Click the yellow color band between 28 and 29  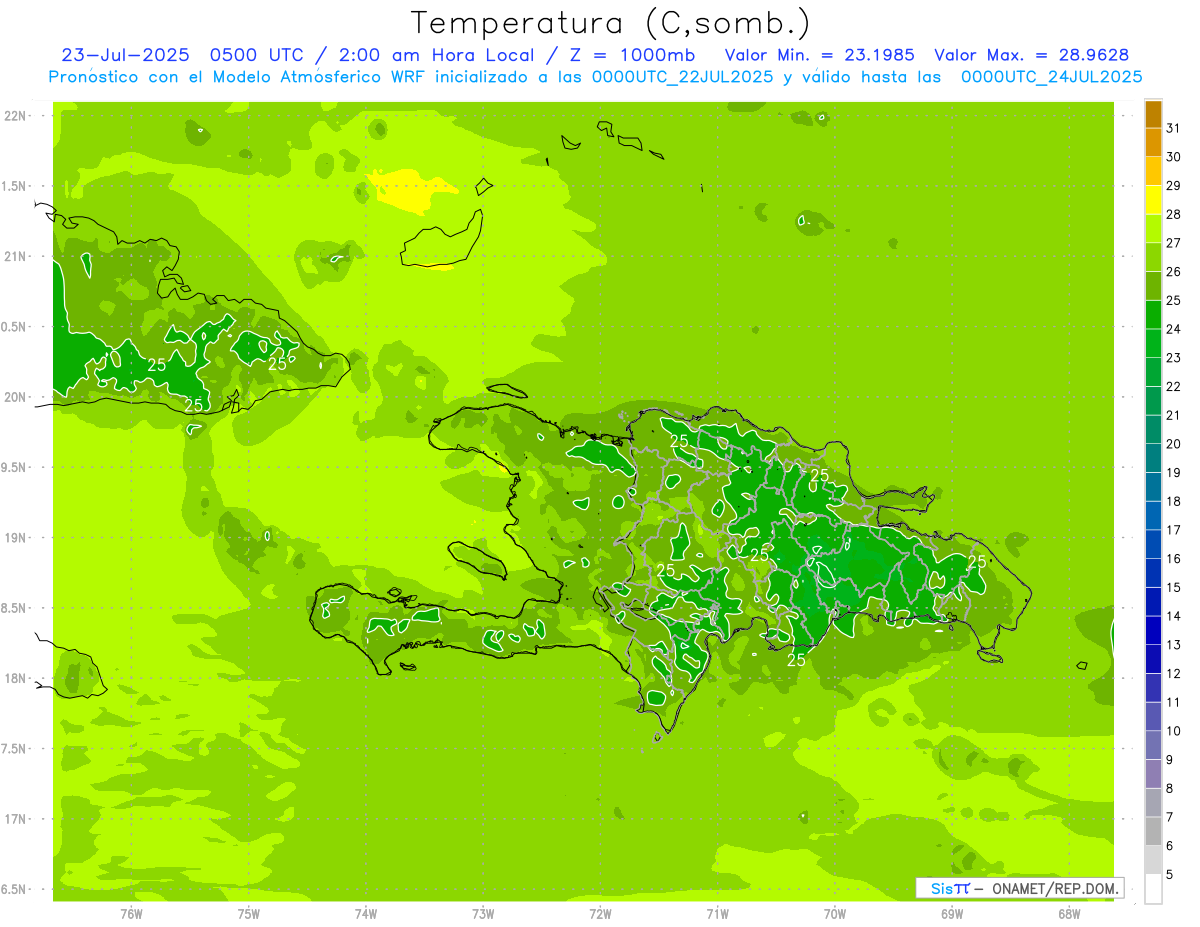[x=1153, y=201]
